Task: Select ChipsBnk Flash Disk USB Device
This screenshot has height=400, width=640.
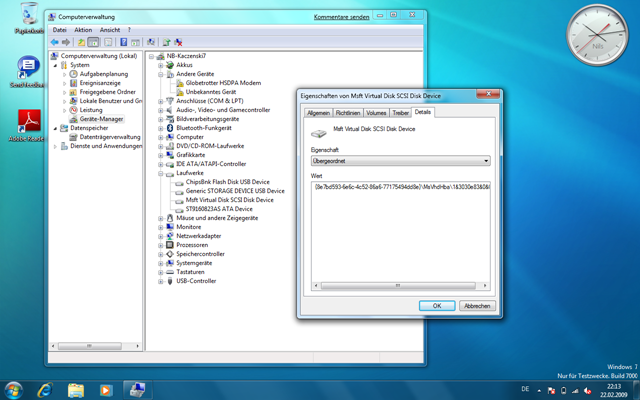Action: 227,182
